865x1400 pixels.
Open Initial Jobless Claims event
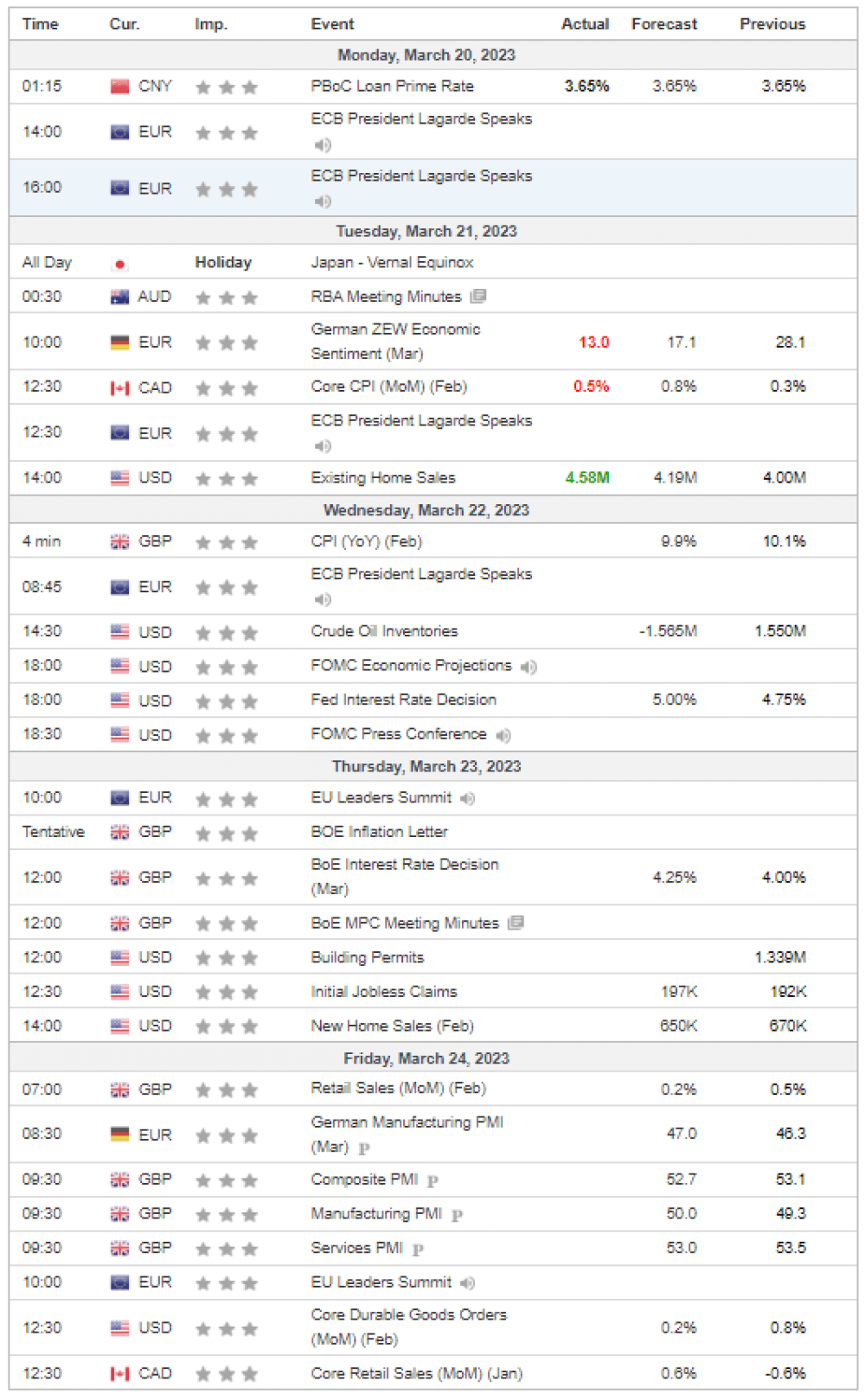click(x=384, y=992)
